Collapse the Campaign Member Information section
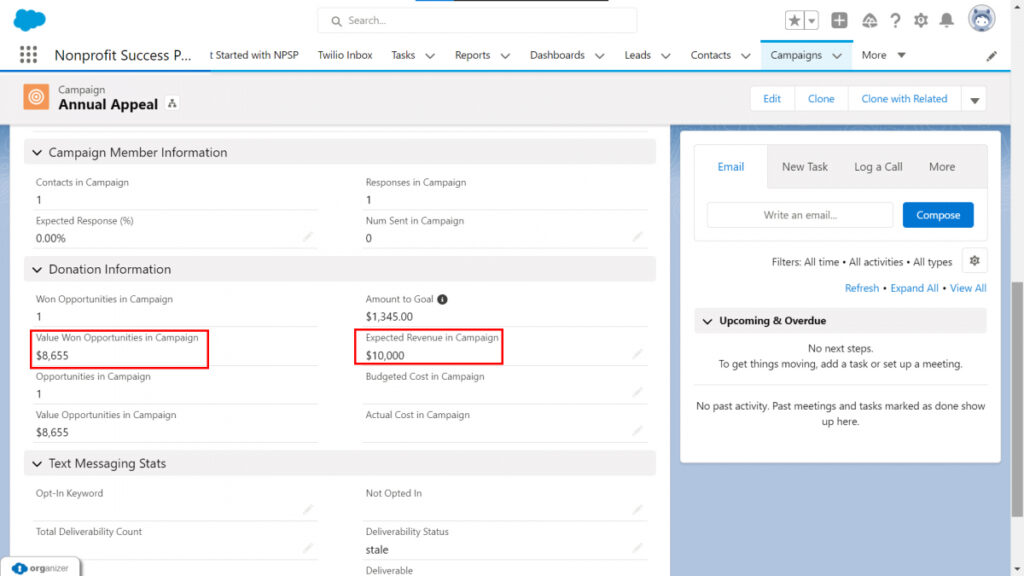 pyautogui.click(x=38, y=153)
